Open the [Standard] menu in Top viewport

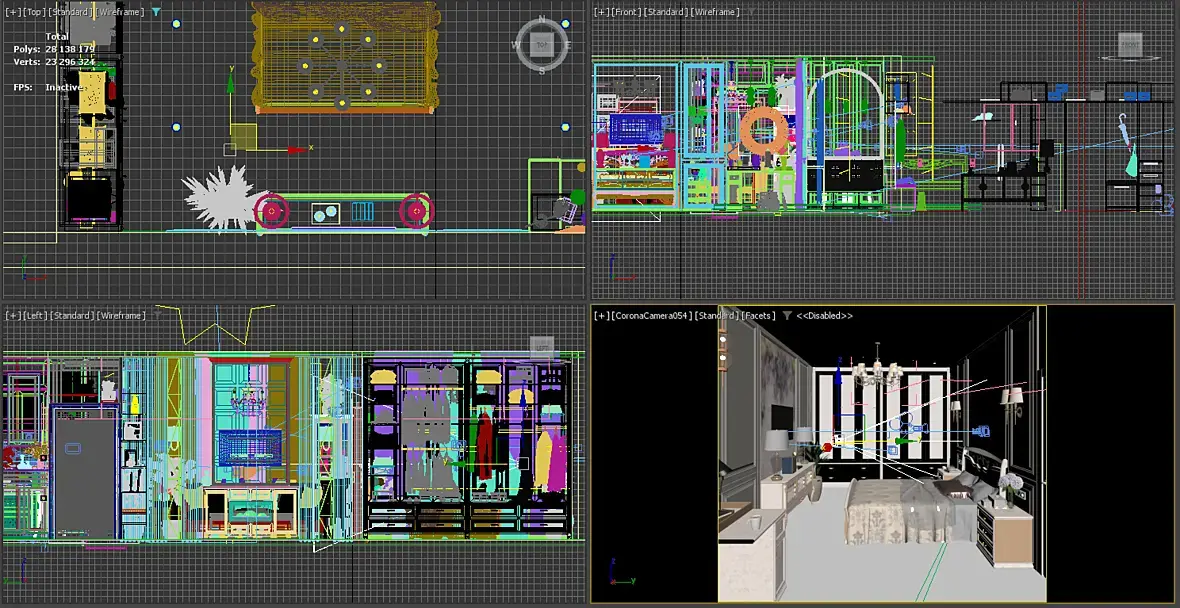pos(71,12)
